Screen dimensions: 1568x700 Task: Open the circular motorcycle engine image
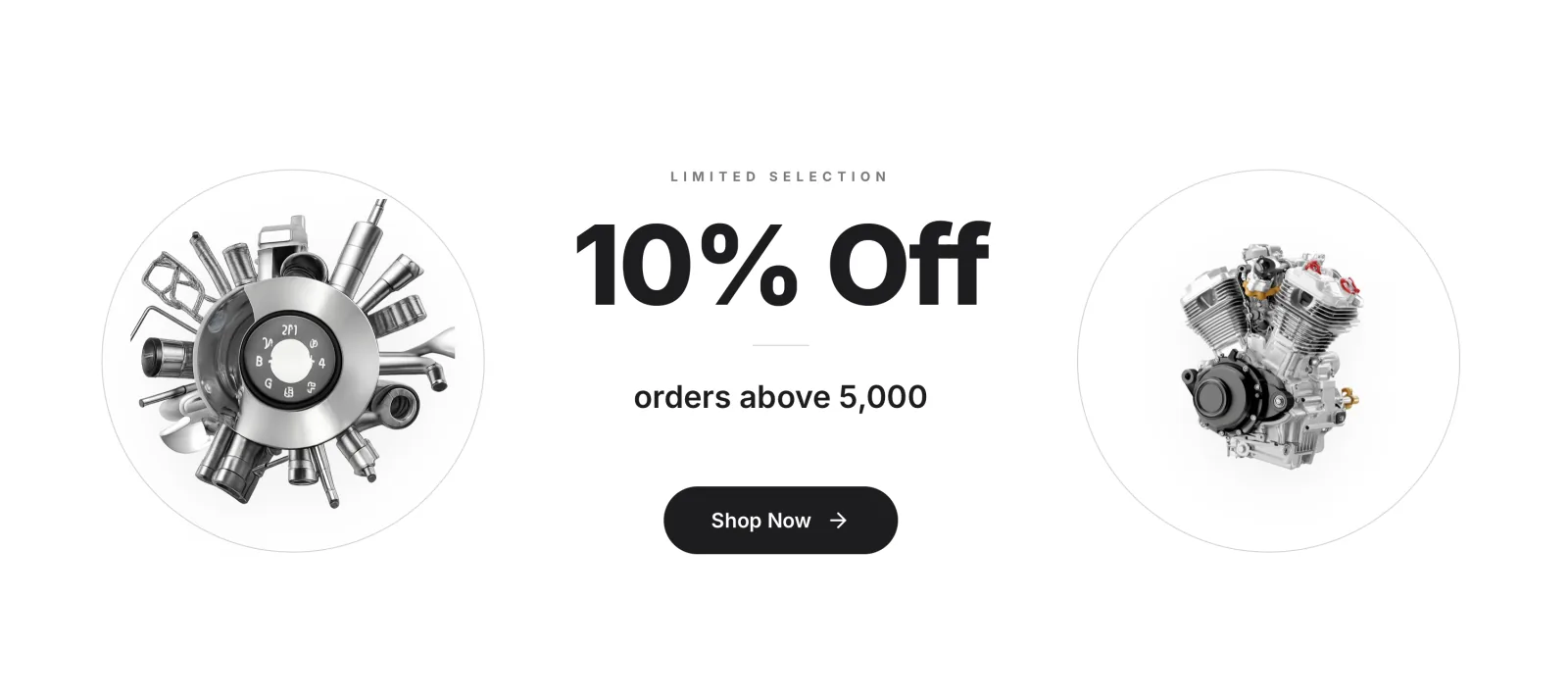click(x=1268, y=361)
